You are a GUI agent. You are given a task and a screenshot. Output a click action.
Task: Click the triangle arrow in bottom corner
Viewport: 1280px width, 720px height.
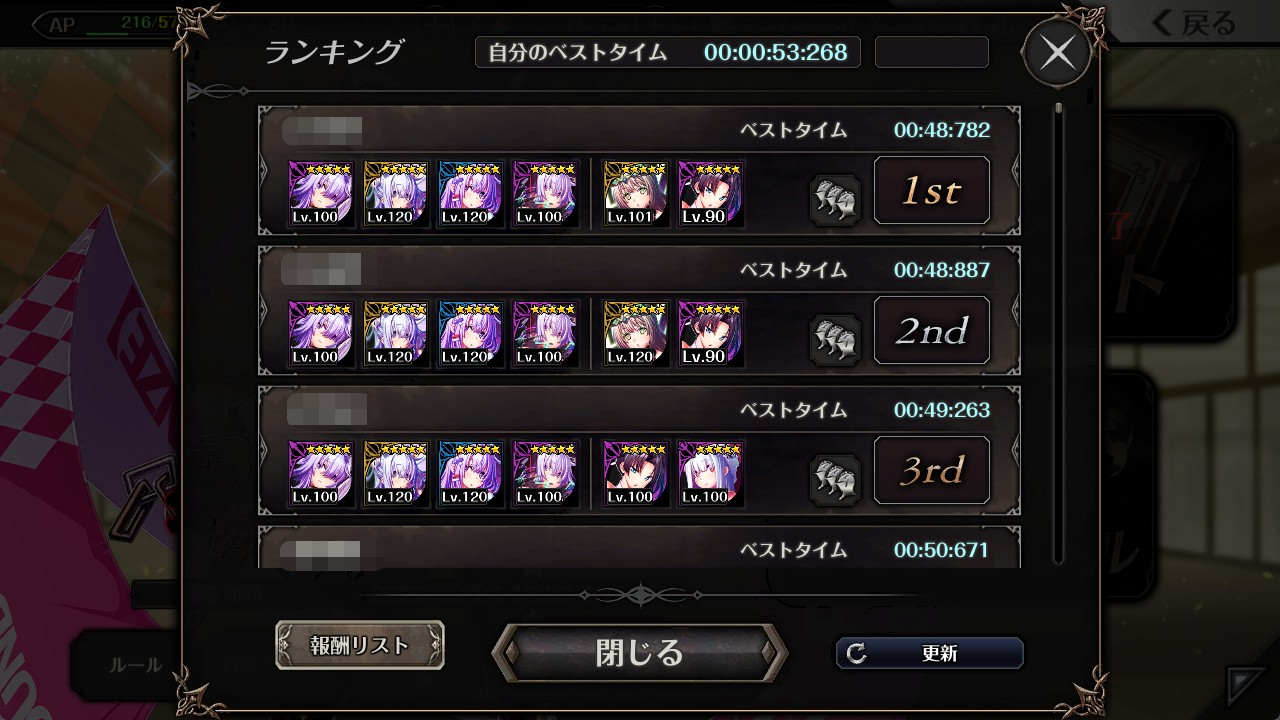point(1247,687)
